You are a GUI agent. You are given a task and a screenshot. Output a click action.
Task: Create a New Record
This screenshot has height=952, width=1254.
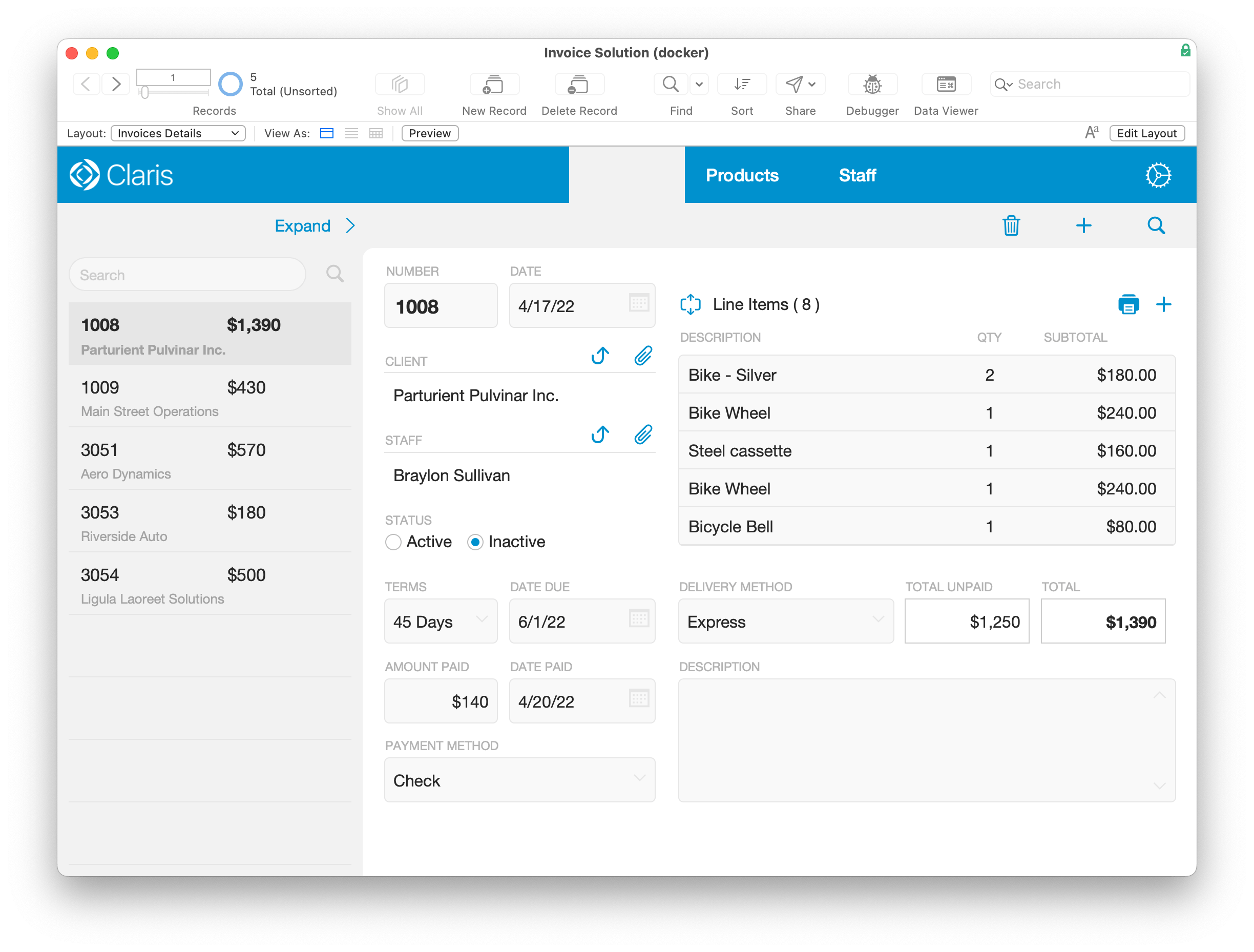click(494, 84)
